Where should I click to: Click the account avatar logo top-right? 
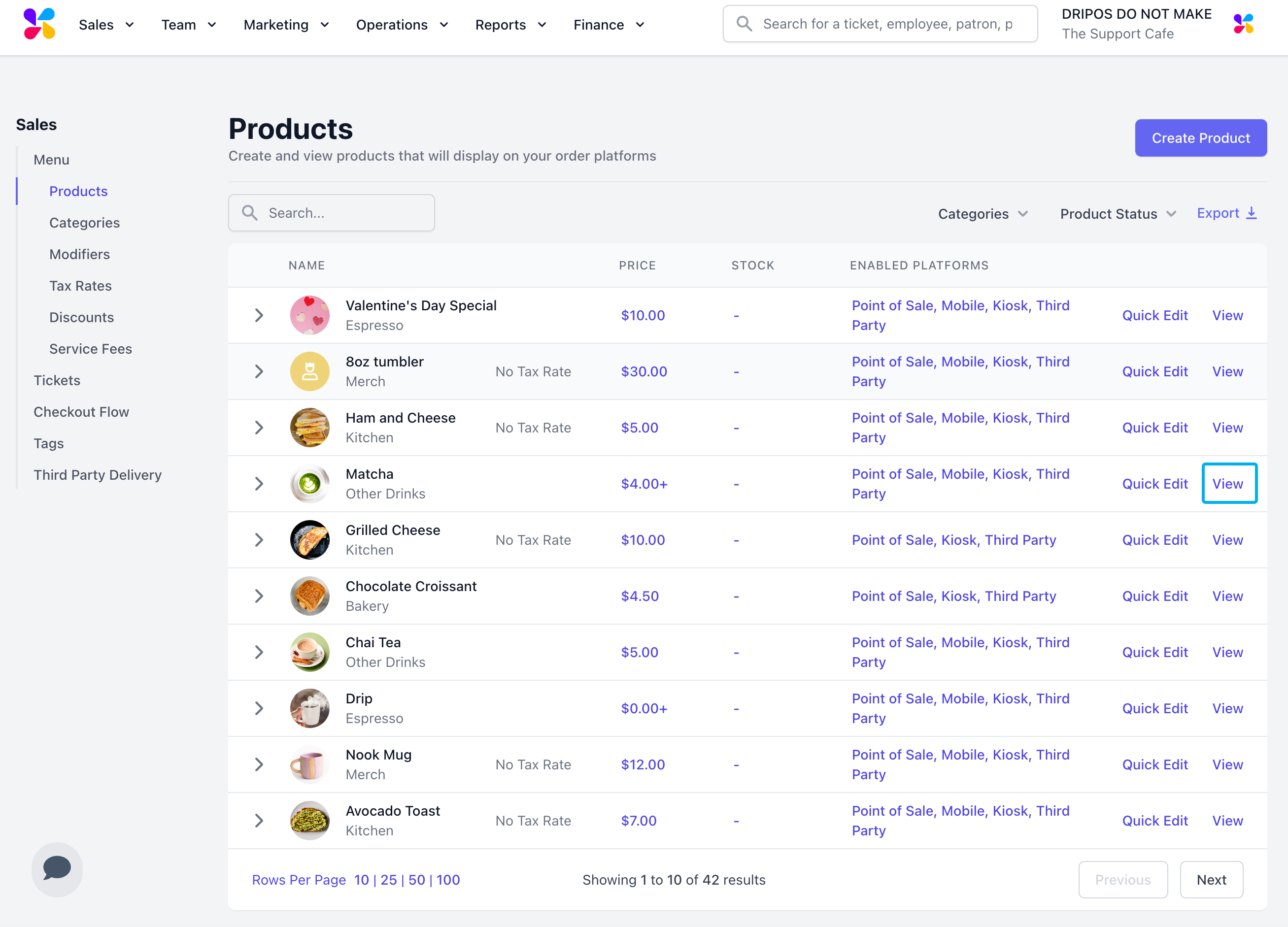(1243, 24)
